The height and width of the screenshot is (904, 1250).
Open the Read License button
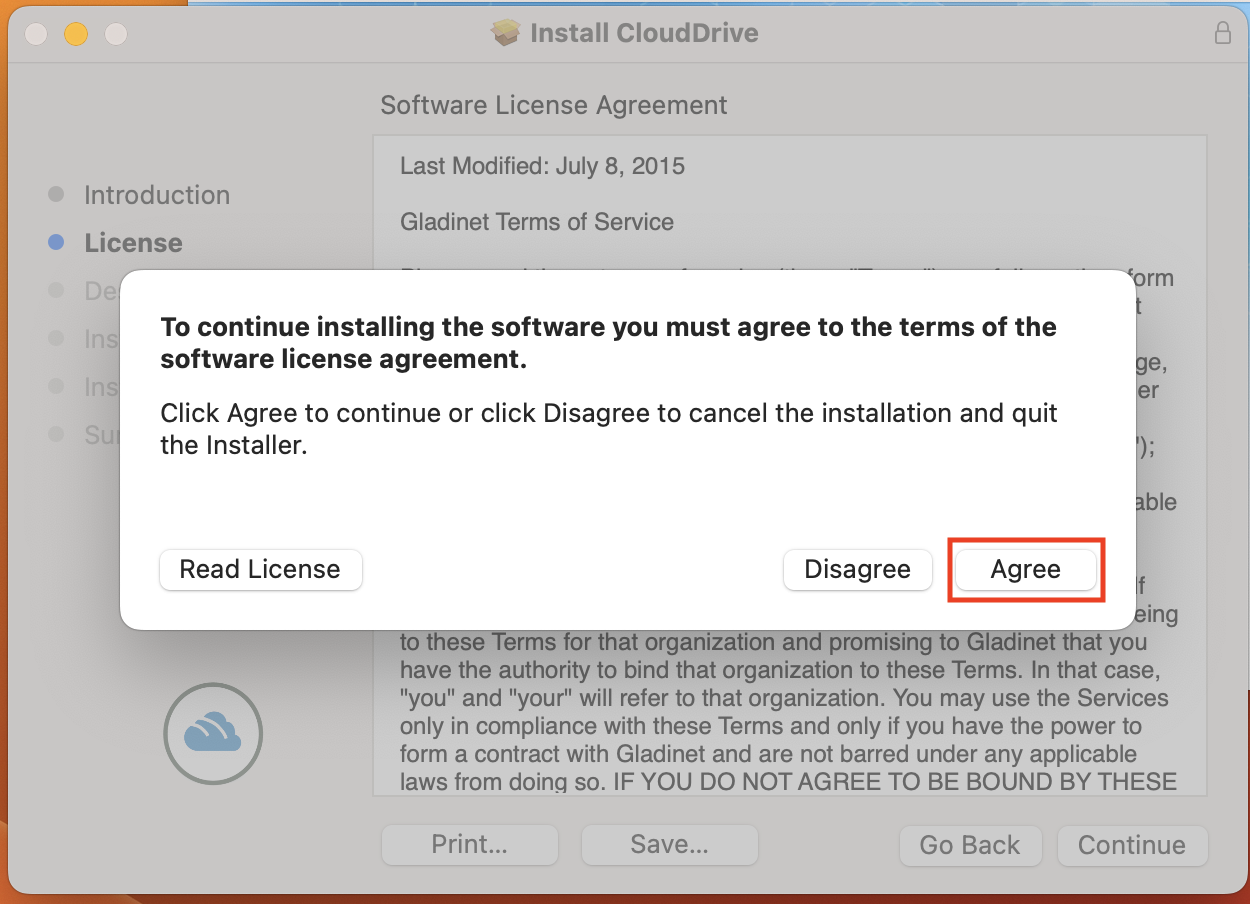pyautogui.click(x=260, y=570)
